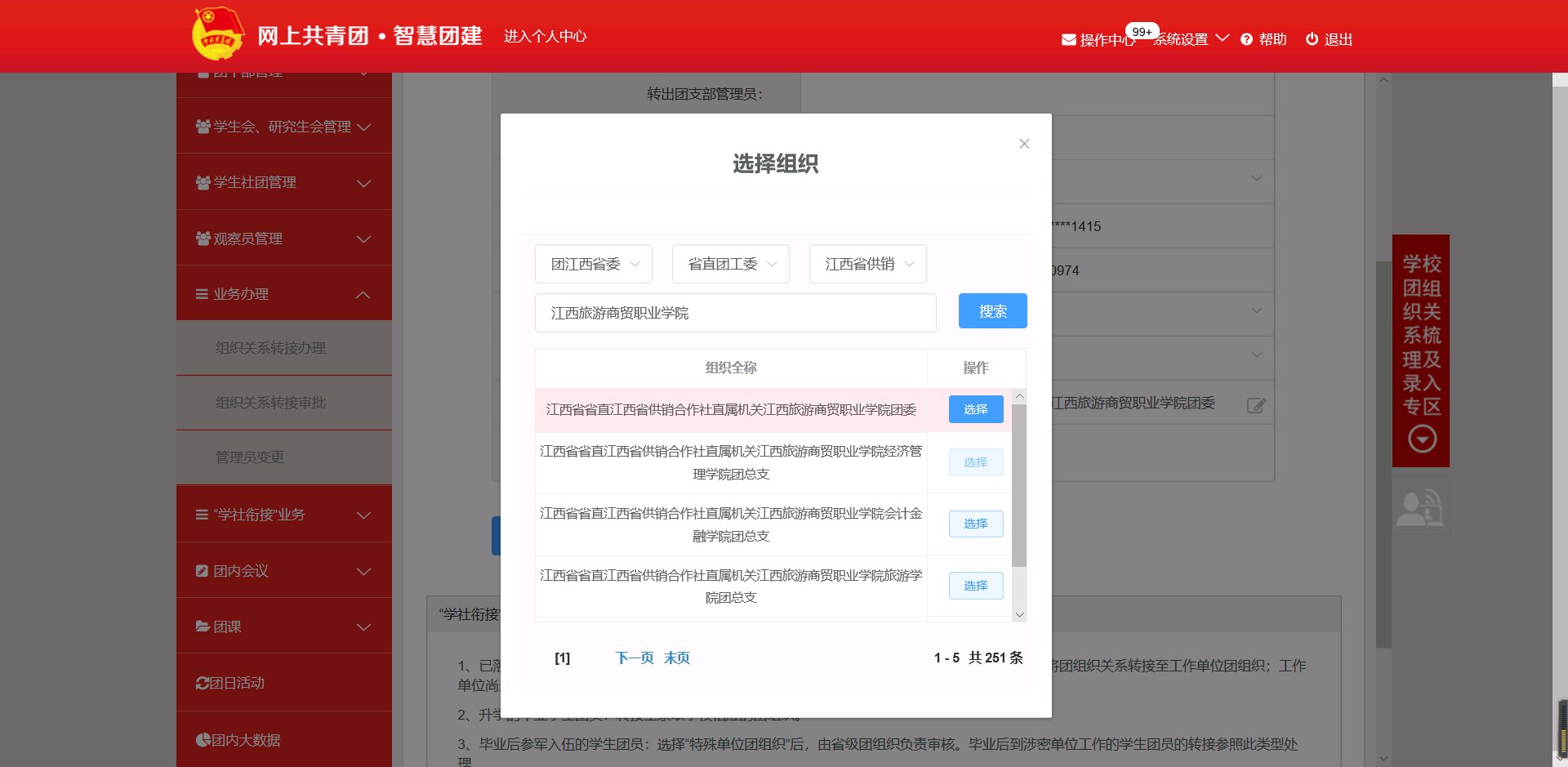Expand the "学社衔接"业务 menu section
Viewport: 1568px width, 767px height.
[364, 515]
